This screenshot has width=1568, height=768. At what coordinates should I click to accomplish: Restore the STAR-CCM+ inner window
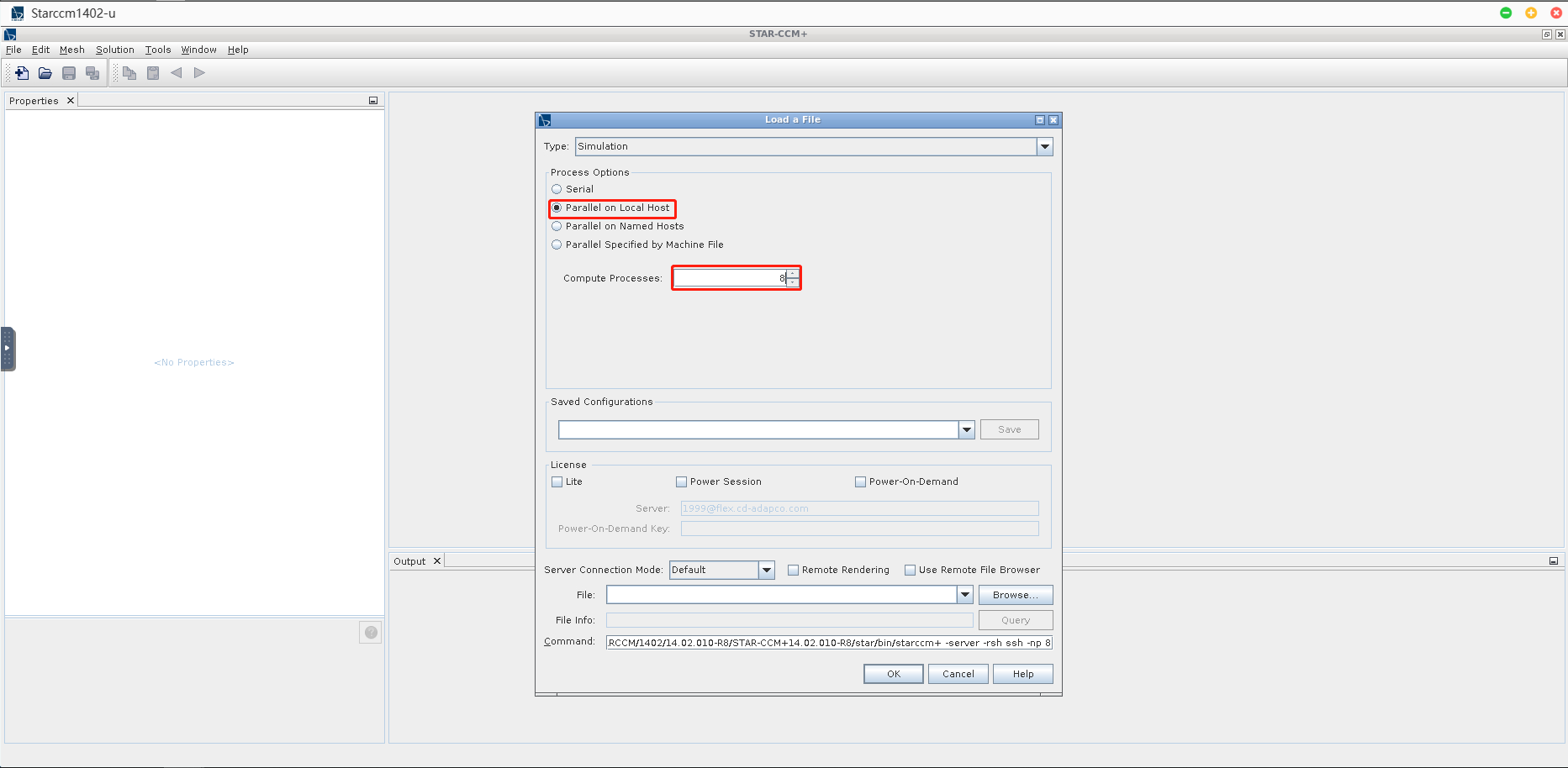click(1547, 34)
